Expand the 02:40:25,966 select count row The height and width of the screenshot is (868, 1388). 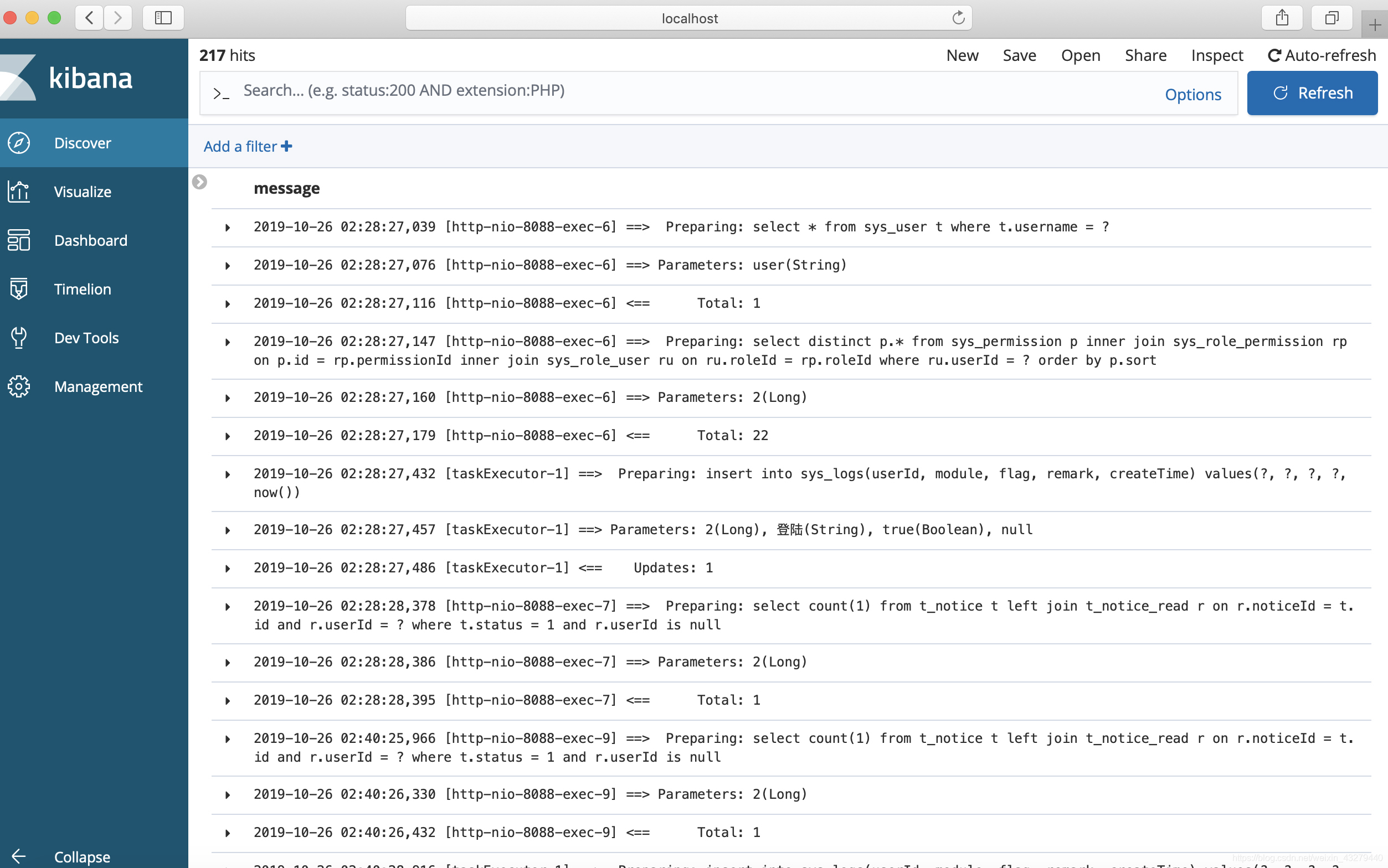point(228,740)
